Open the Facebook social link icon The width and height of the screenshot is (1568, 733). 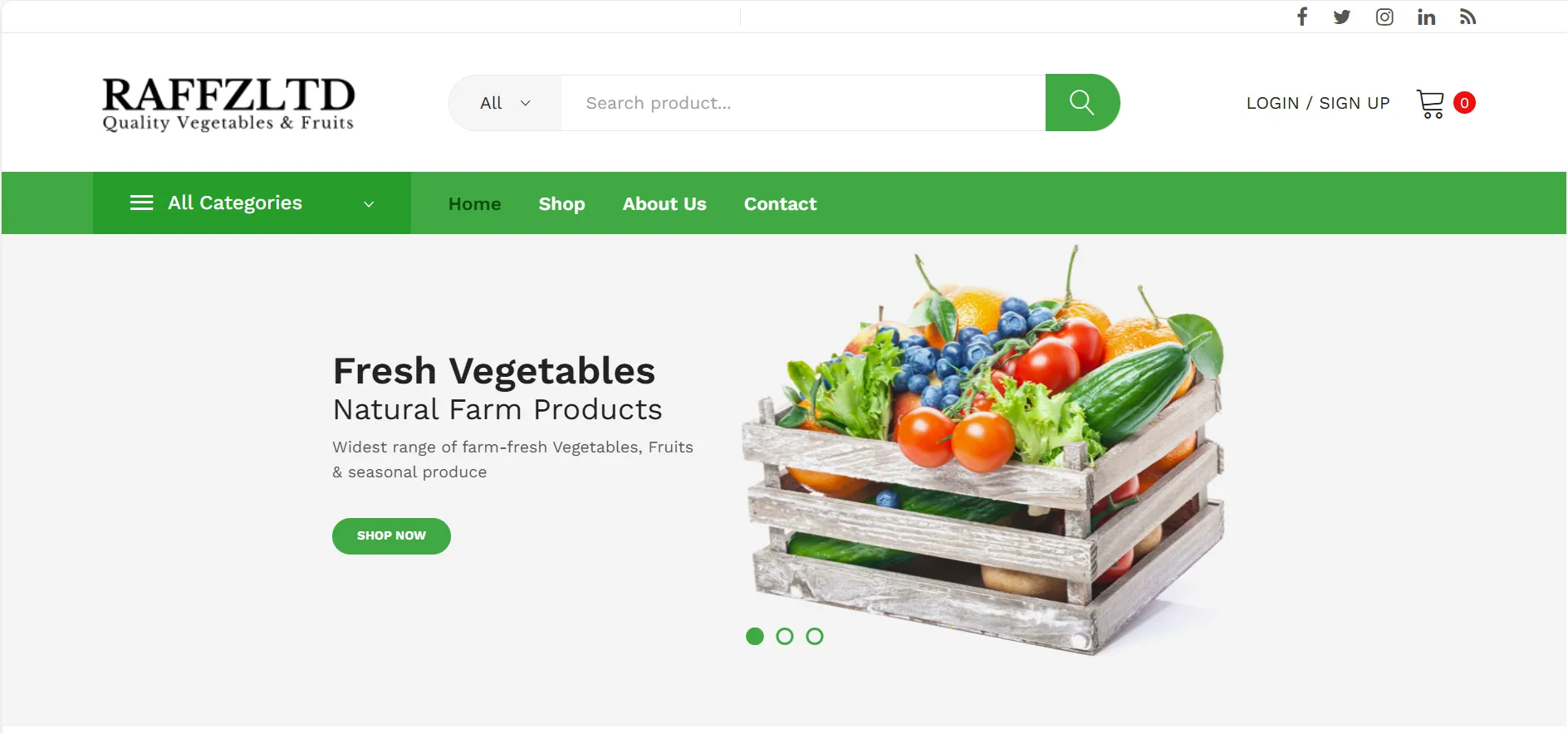(1302, 17)
